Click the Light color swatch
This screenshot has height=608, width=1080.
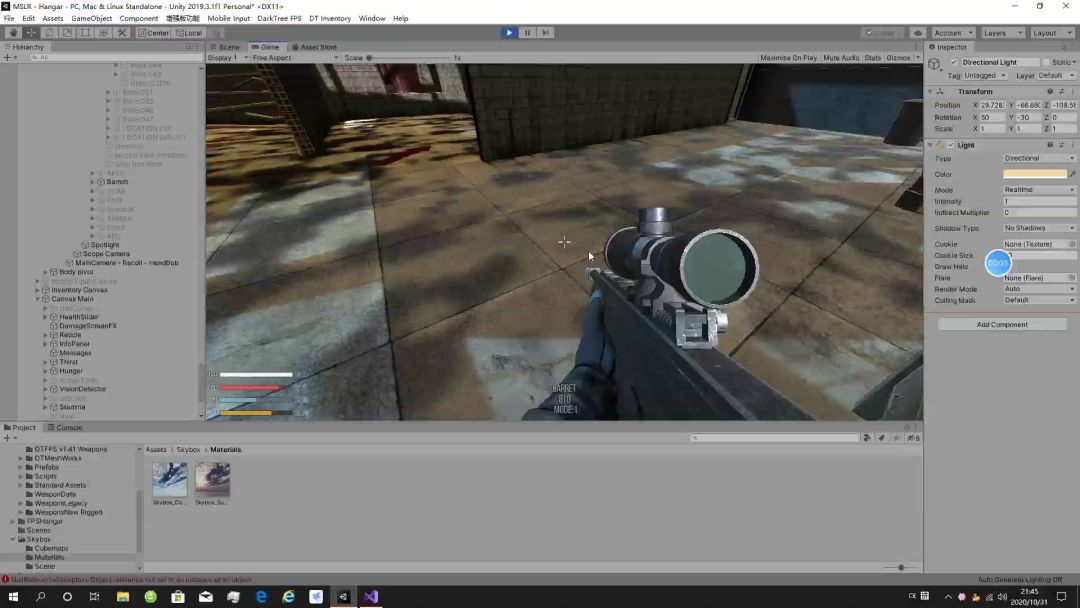pyautogui.click(x=1035, y=174)
